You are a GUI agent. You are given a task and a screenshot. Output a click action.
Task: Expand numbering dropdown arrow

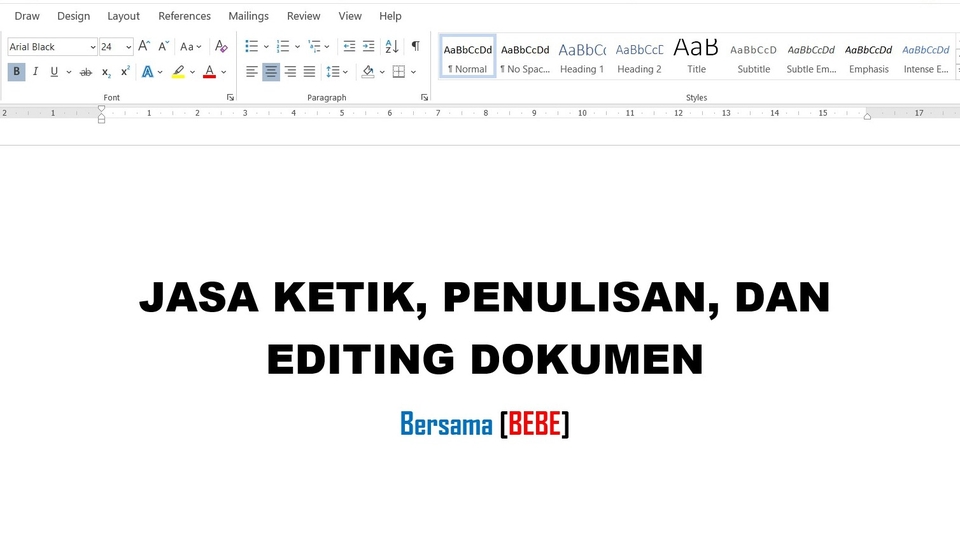[297, 47]
